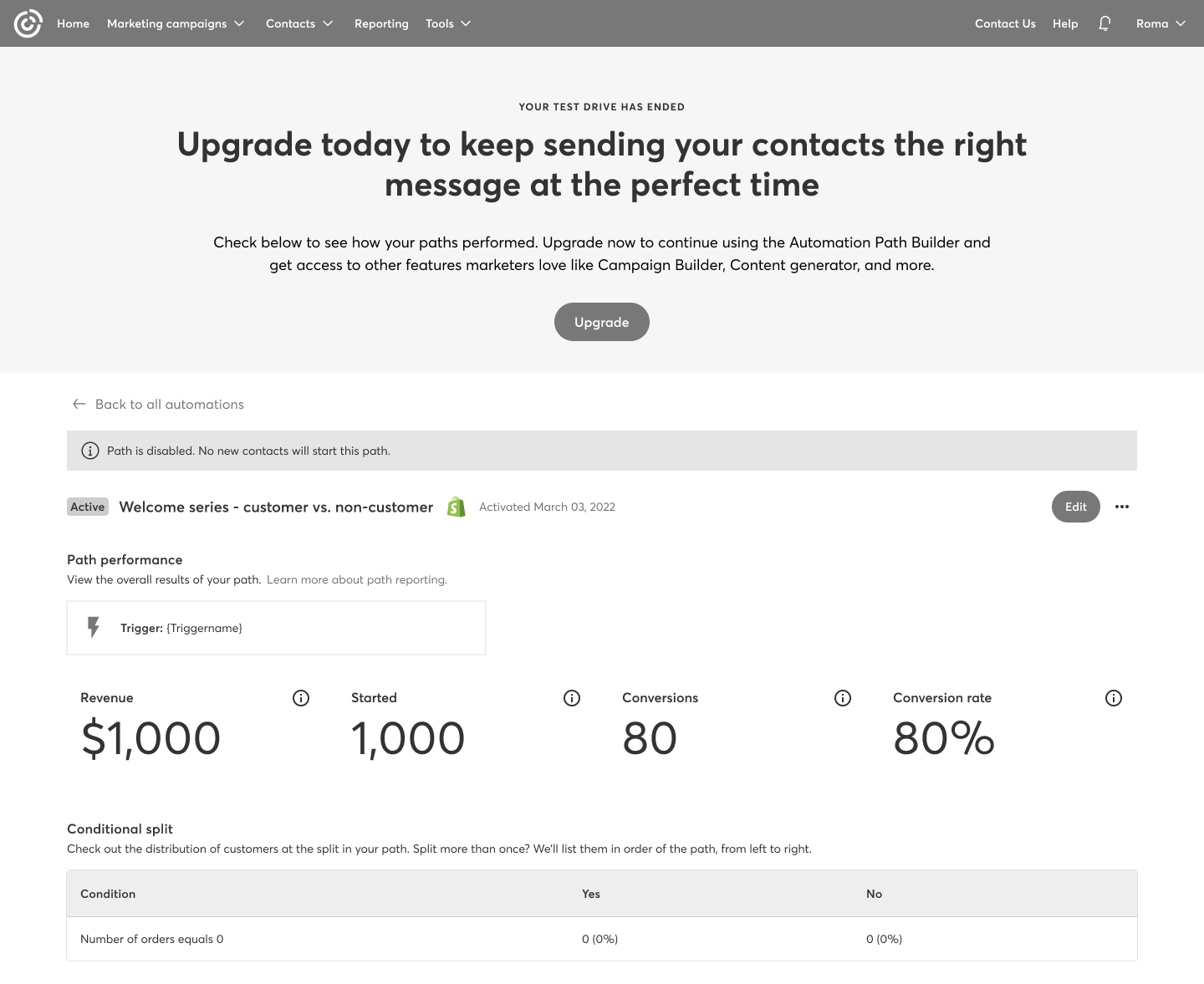Open the Roma account menu
The height and width of the screenshot is (984, 1204).
tap(1161, 23)
